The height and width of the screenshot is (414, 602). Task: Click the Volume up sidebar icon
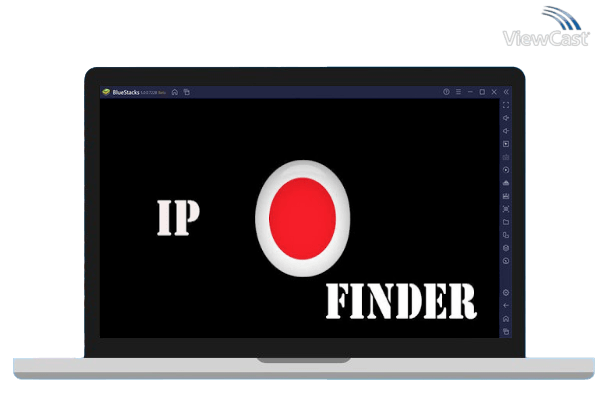[x=506, y=118]
